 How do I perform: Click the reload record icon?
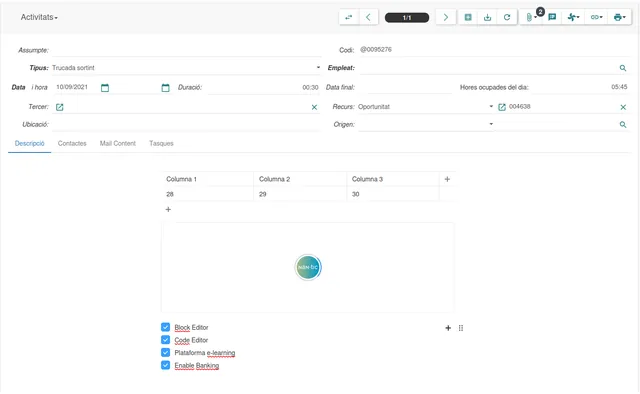point(507,17)
